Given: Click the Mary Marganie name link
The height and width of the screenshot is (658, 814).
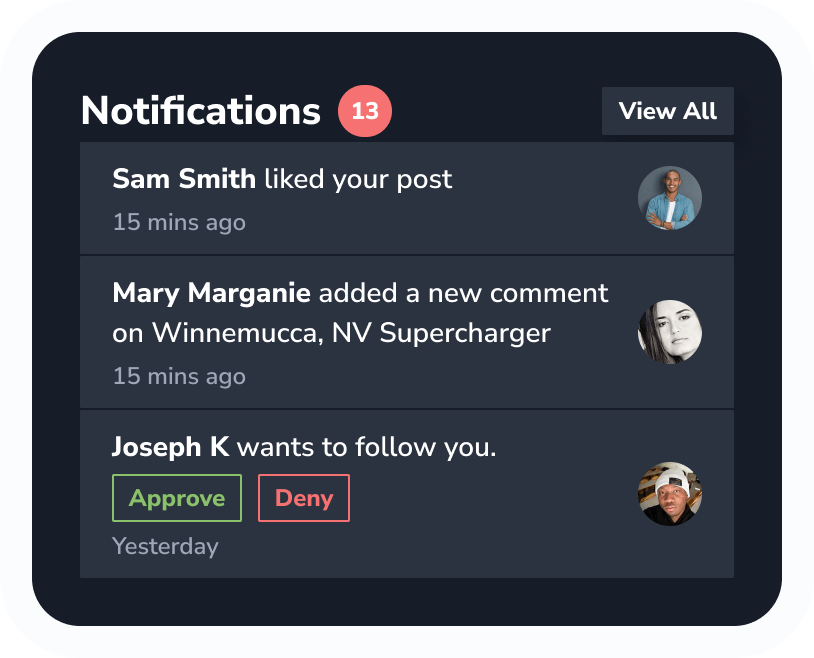Looking at the screenshot, I should tap(212, 293).
